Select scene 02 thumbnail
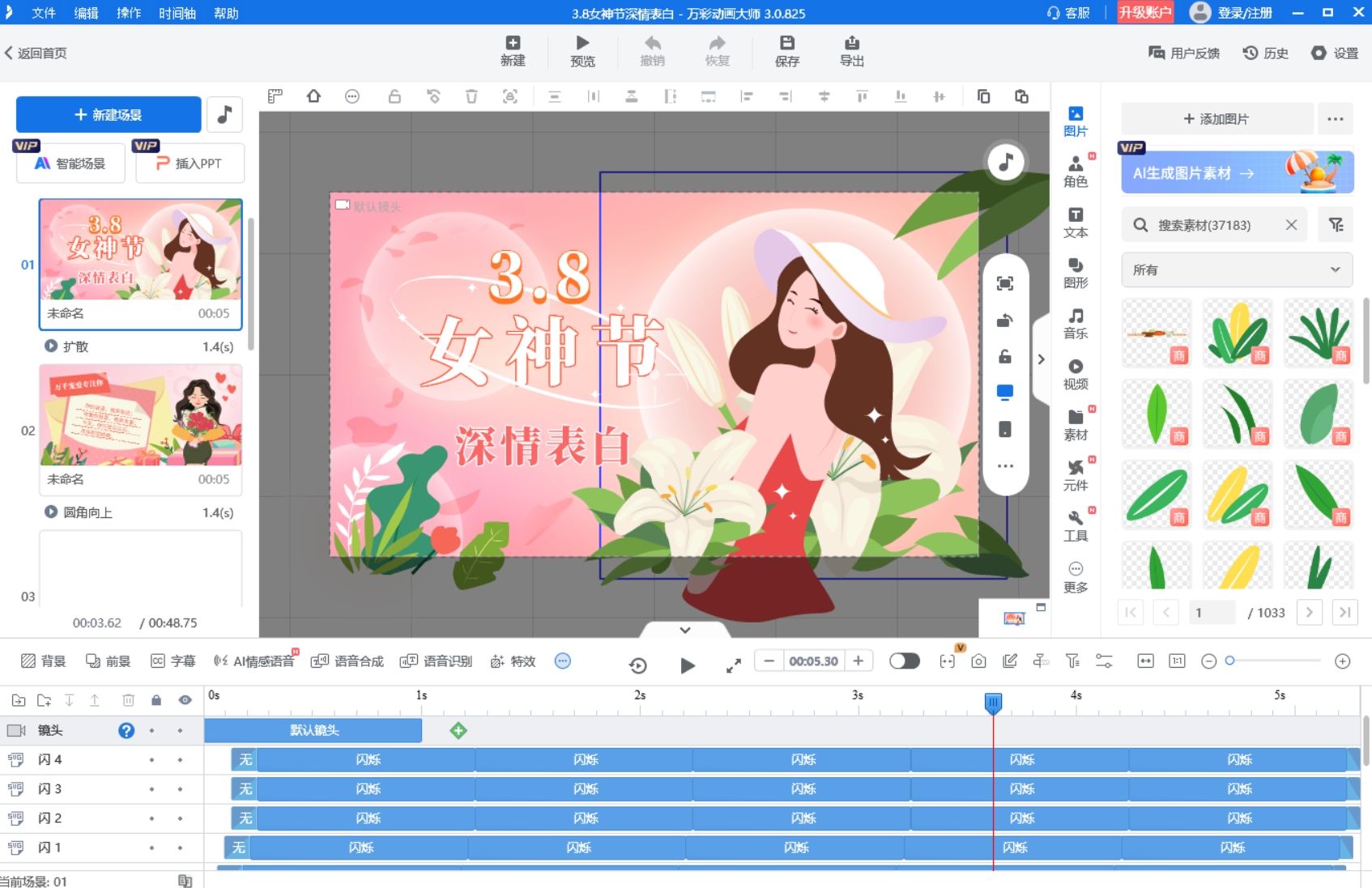Image resolution: width=1372 pixels, height=888 pixels. tap(139, 417)
